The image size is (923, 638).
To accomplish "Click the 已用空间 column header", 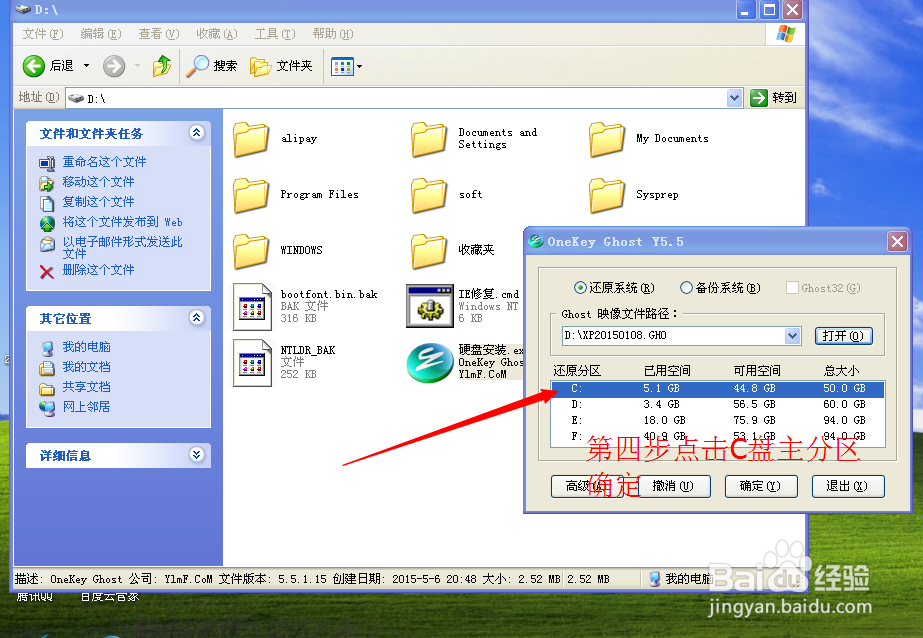I will click(667, 371).
